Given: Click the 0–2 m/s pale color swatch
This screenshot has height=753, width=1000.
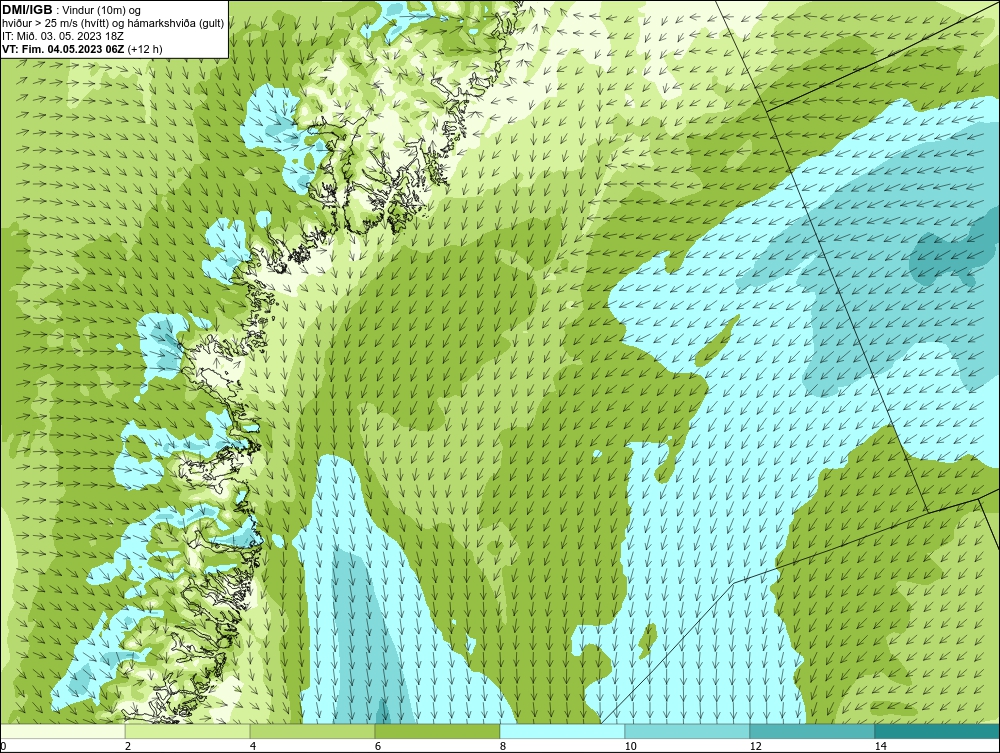Looking at the screenshot, I should 62,731.
